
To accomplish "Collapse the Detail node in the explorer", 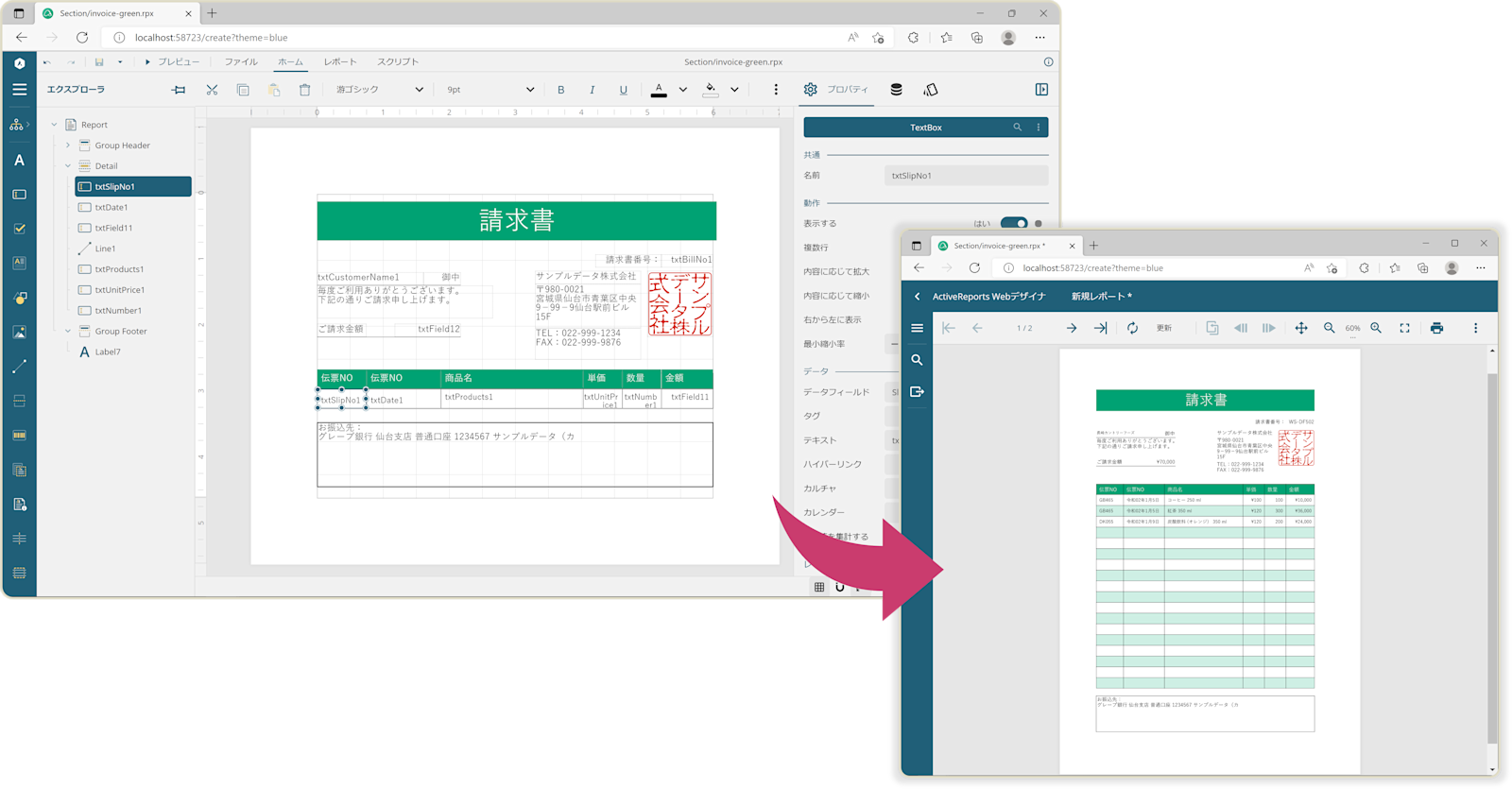I will 68,166.
